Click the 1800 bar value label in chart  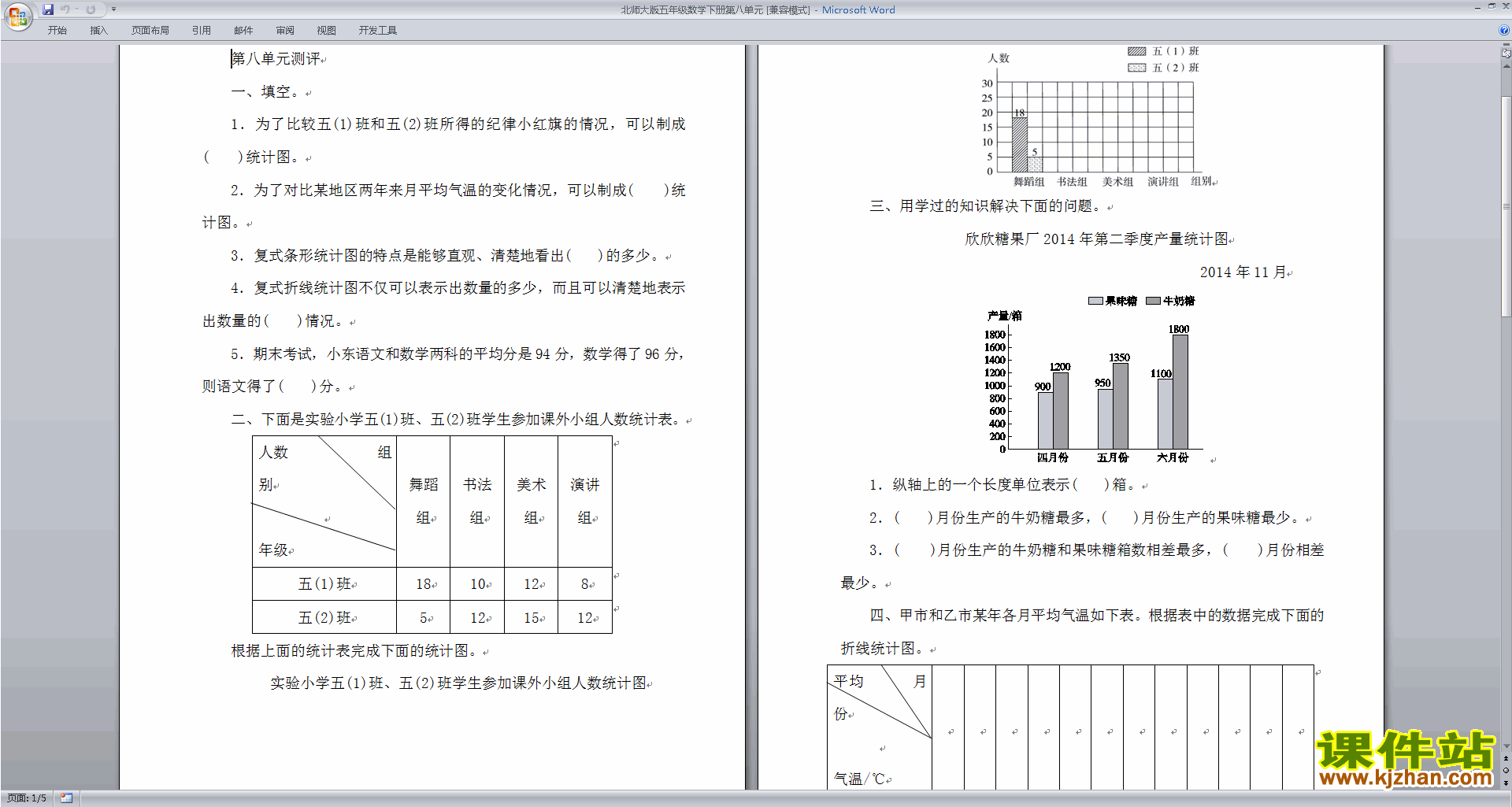click(1178, 329)
